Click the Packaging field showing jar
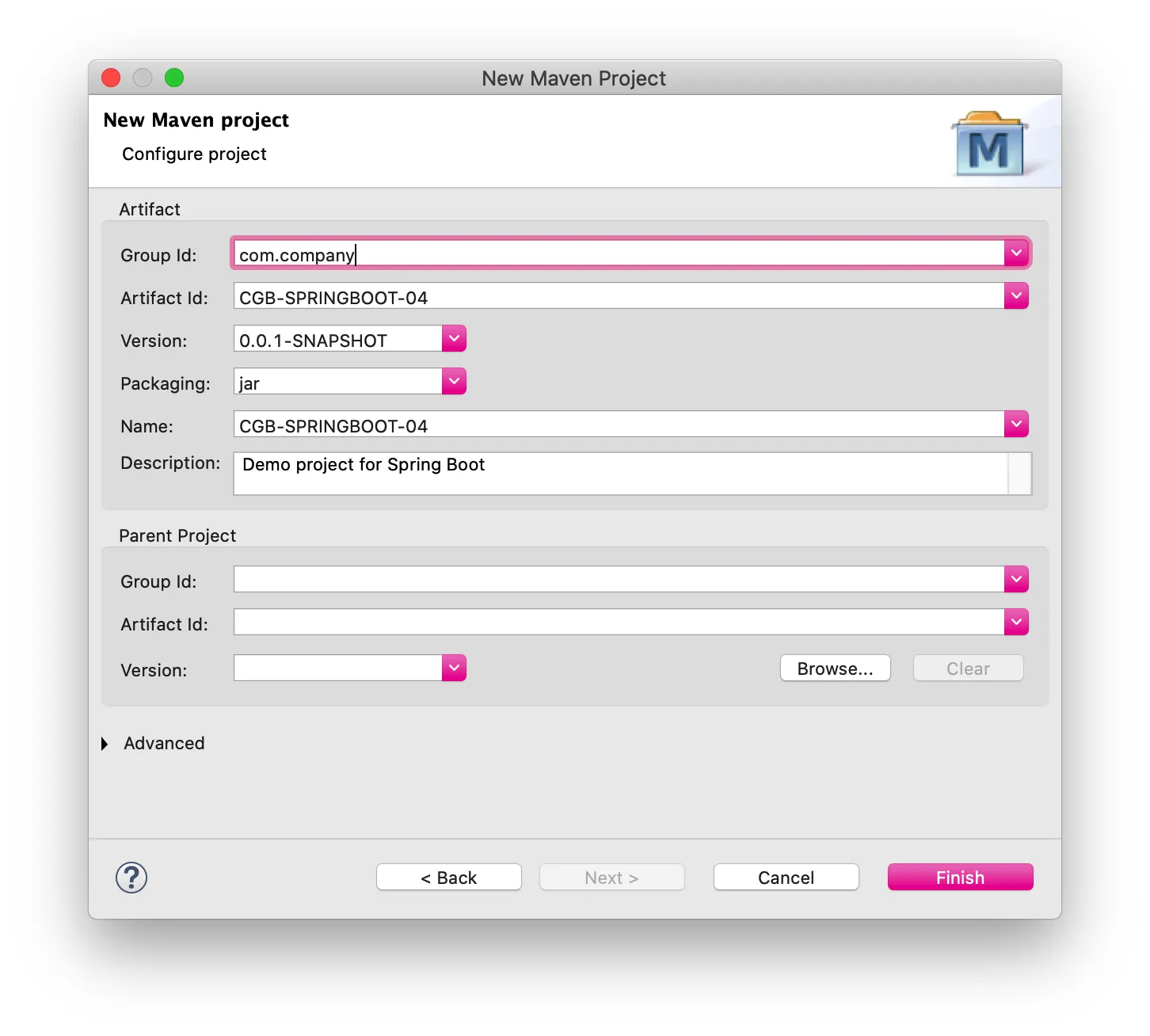 tap(338, 383)
